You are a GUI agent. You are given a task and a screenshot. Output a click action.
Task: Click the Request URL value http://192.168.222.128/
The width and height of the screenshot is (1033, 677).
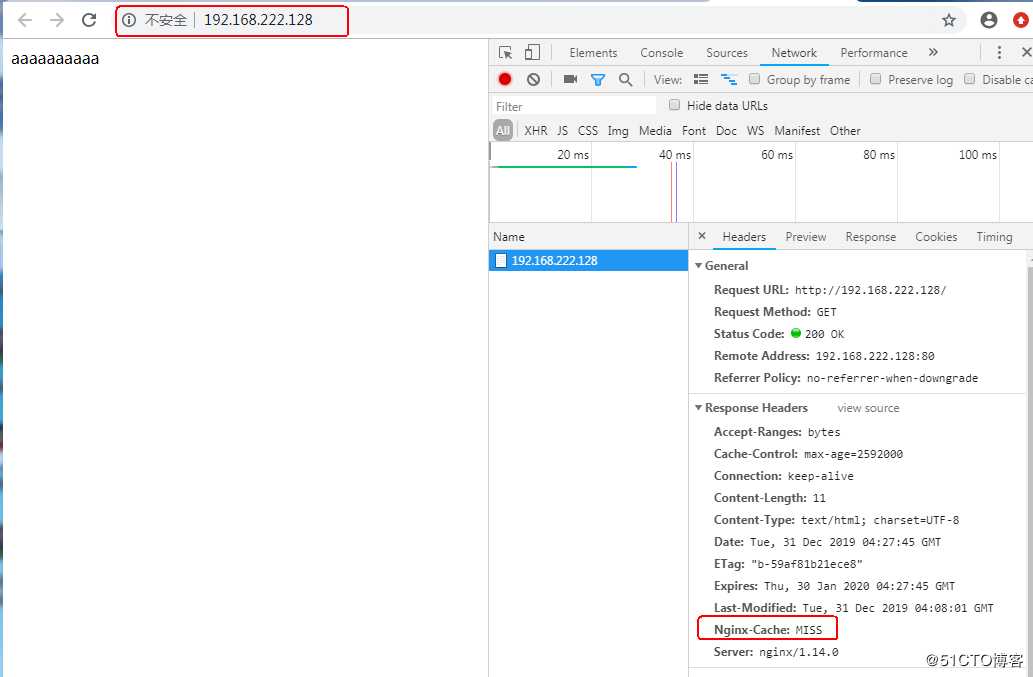point(870,290)
